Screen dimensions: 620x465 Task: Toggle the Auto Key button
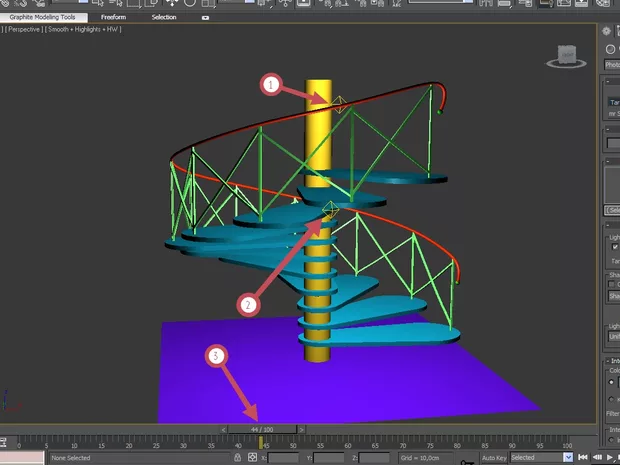tap(493, 457)
